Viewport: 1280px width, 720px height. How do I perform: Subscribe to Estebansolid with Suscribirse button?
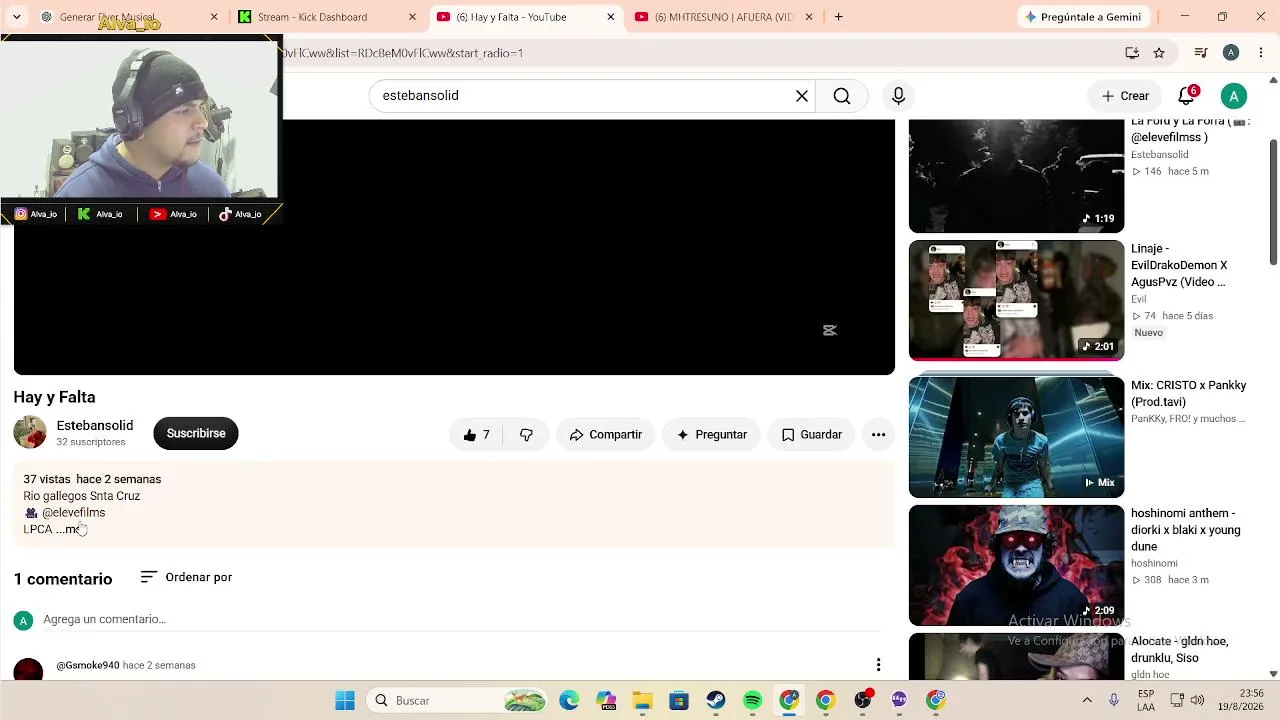point(196,434)
